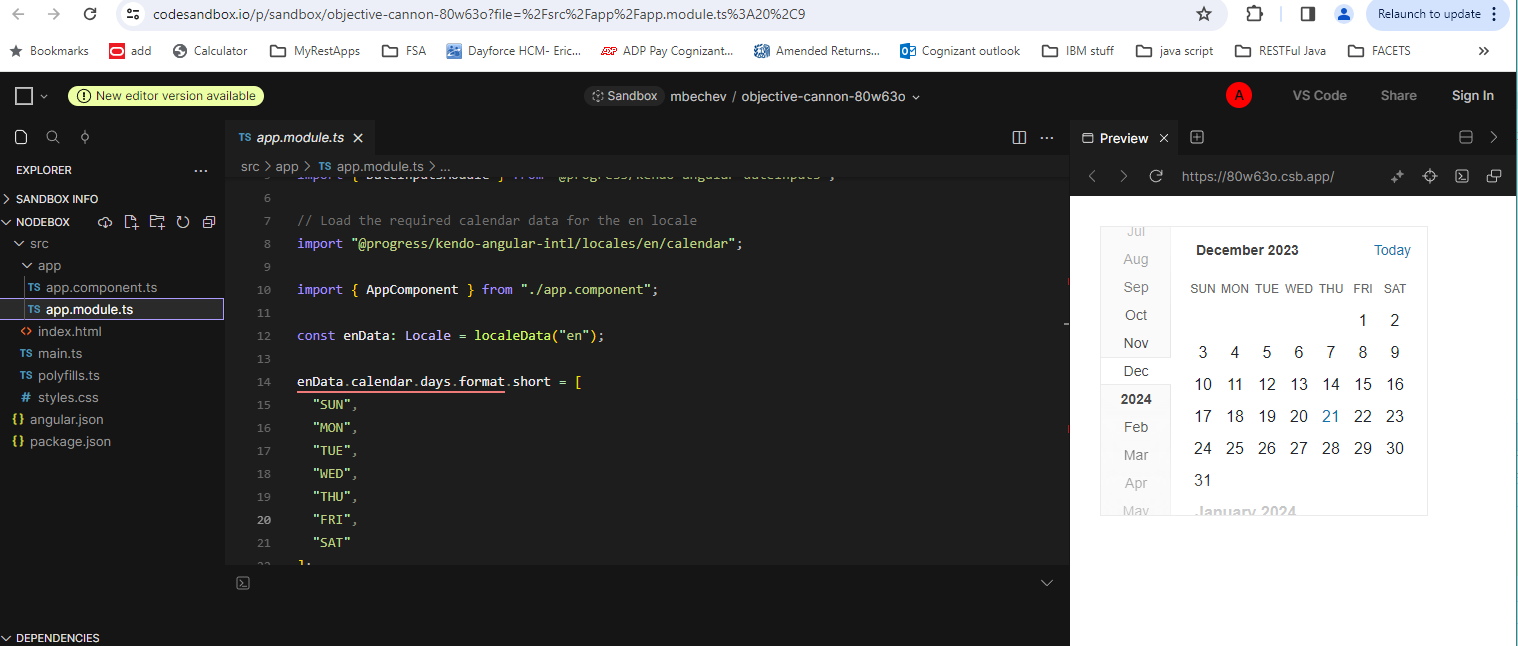Switch to the Preview tab
Screen dimensions: 1518x646
tap(1123, 138)
